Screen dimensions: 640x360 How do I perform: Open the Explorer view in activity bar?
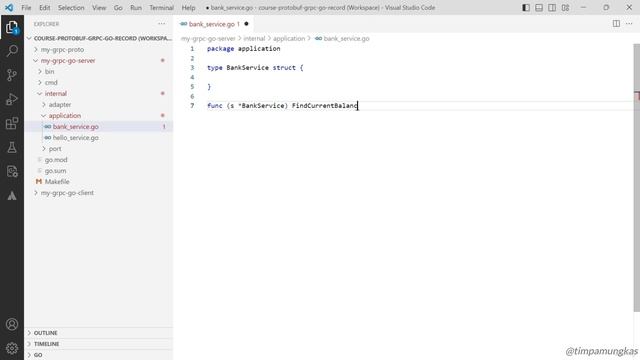coord(12,28)
